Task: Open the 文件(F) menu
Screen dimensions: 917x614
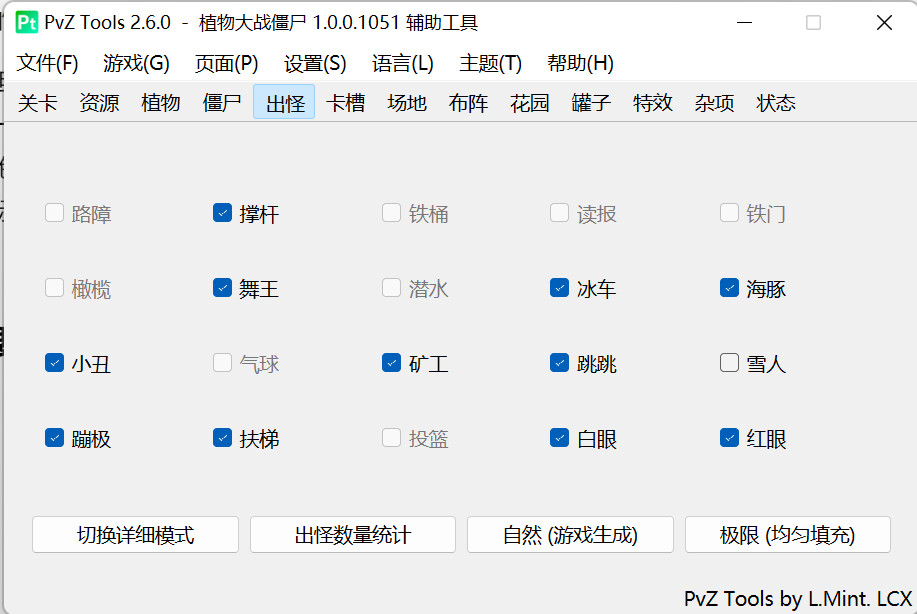Action: pos(47,63)
